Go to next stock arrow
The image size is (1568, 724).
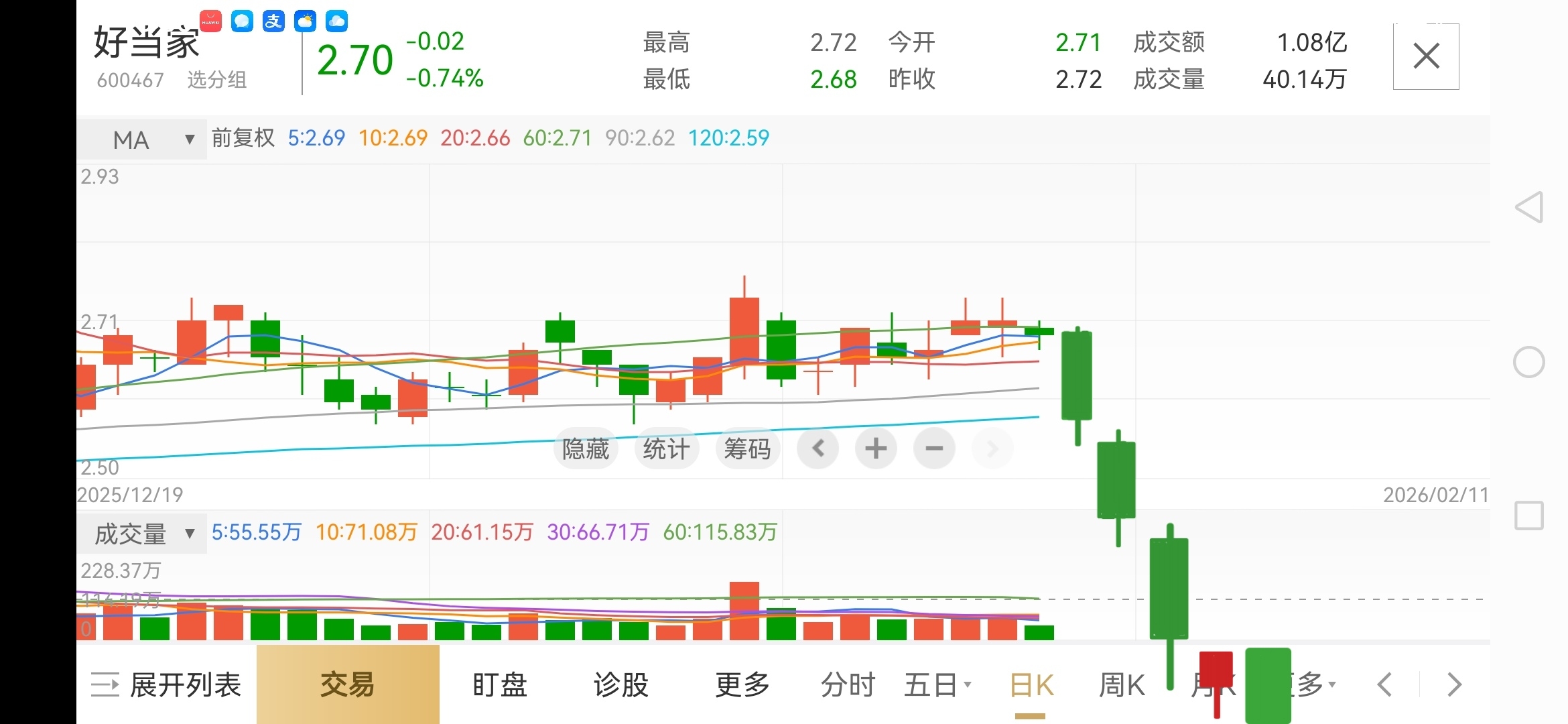pyautogui.click(x=1454, y=684)
